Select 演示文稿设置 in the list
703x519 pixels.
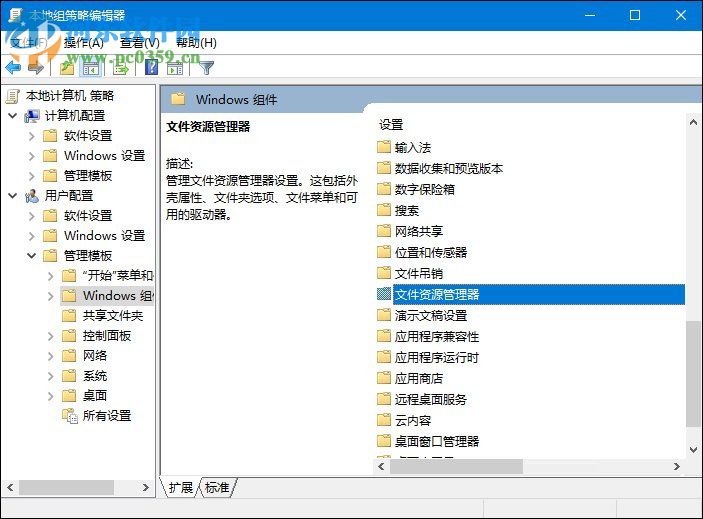[431, 315]
